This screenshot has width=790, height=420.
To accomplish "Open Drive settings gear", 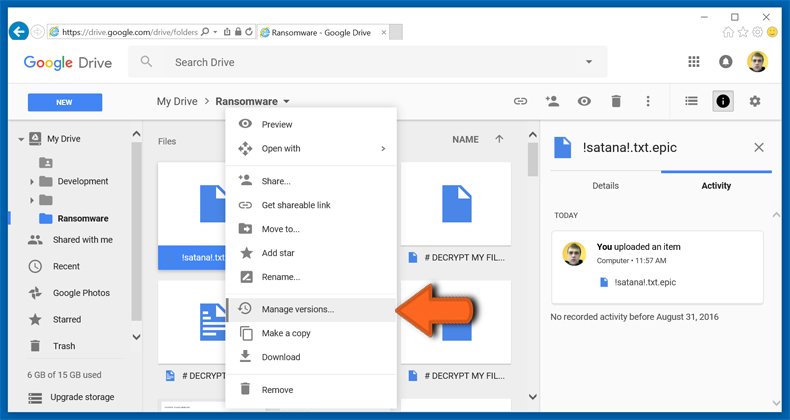I will point(754,101).
